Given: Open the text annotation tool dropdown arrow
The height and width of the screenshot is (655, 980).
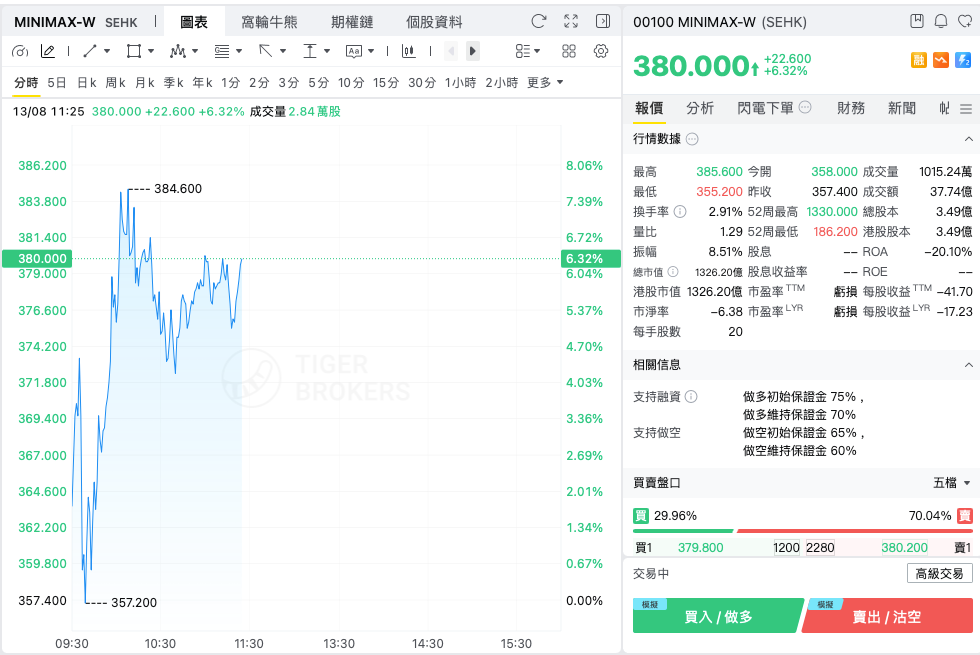Looking at the screenshot, I should [371, 51].
